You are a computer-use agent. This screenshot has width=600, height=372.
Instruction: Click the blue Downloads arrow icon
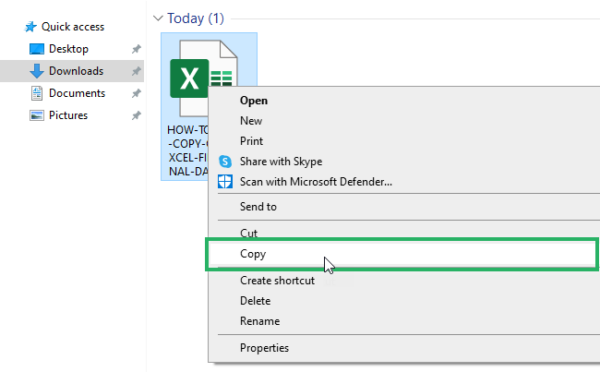37,71
